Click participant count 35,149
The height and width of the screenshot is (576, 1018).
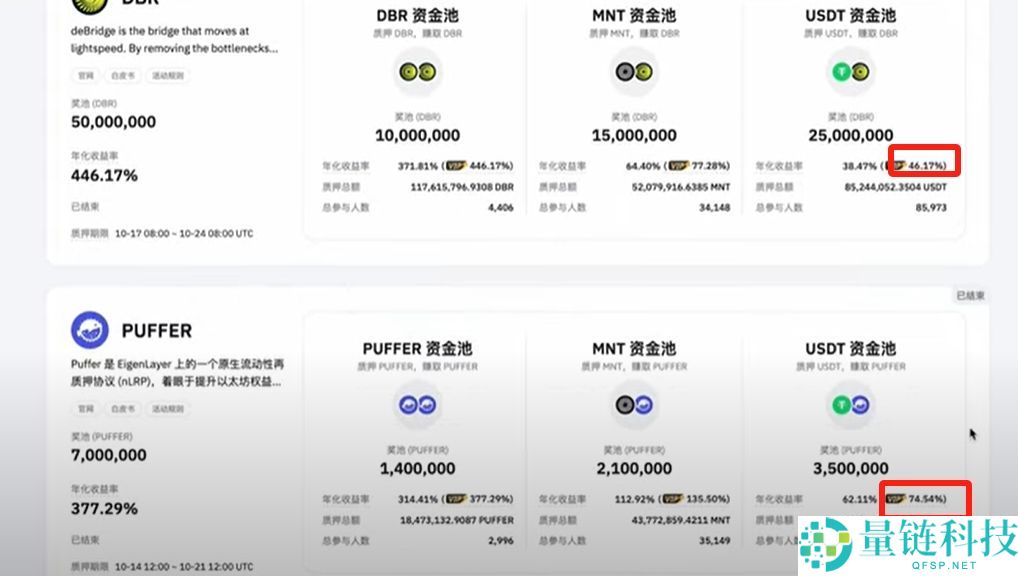pyautogui.click(x=714, y=541)
